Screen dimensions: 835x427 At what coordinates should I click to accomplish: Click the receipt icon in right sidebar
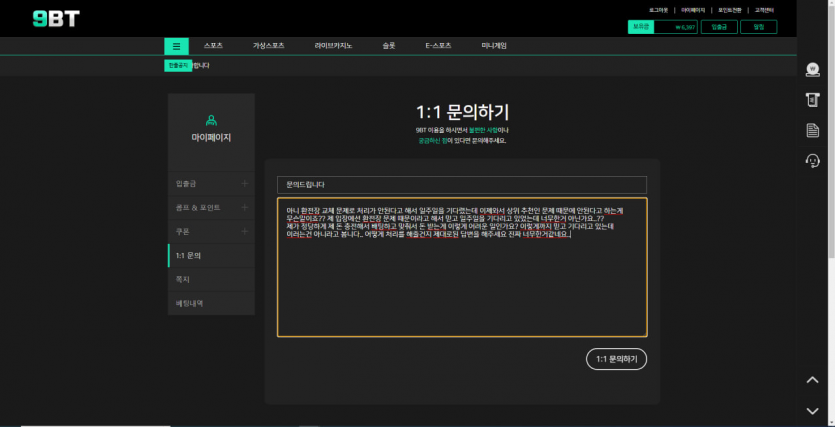(x=812, y=100)
